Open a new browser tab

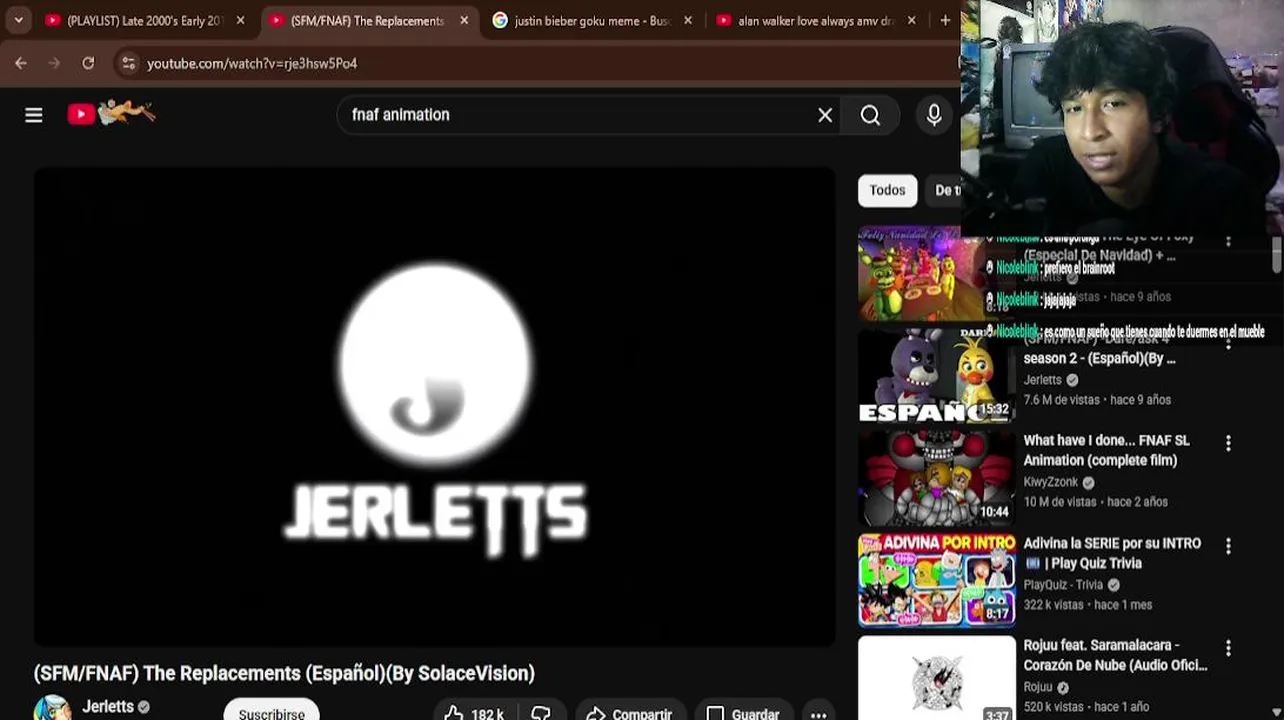point(945,20)
